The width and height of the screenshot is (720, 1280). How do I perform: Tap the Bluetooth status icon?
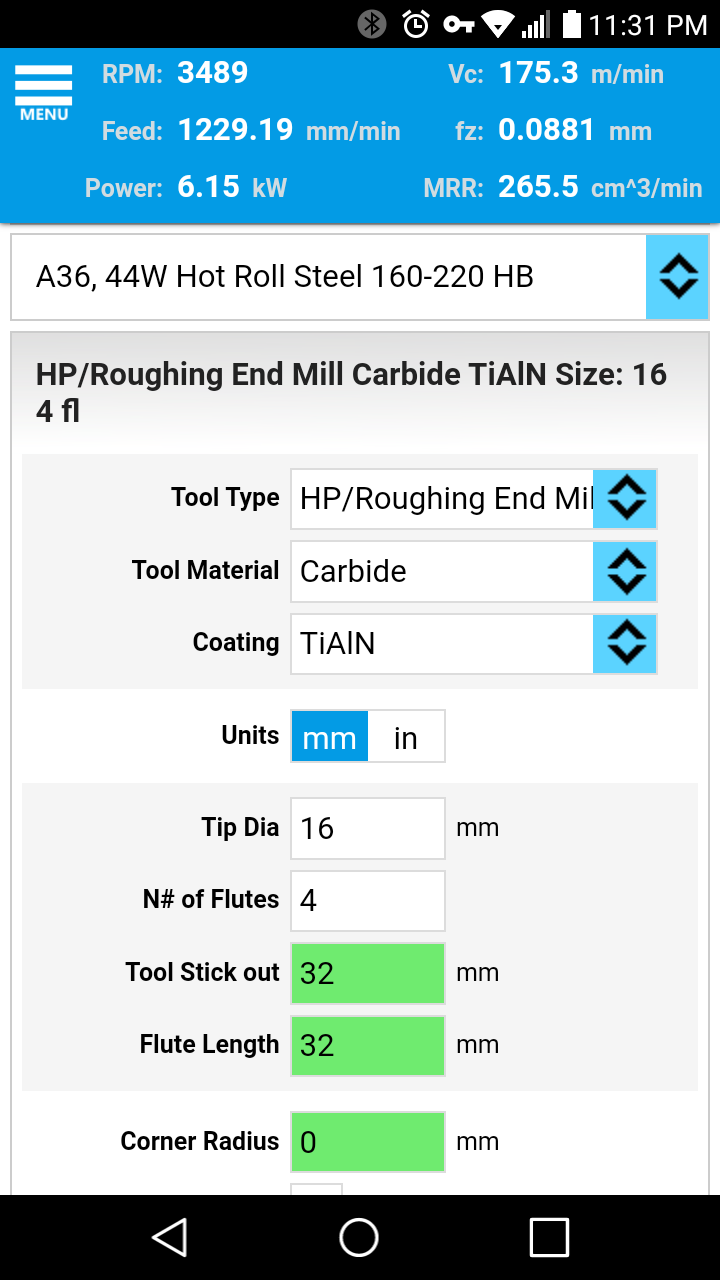[x=373, y=24]
